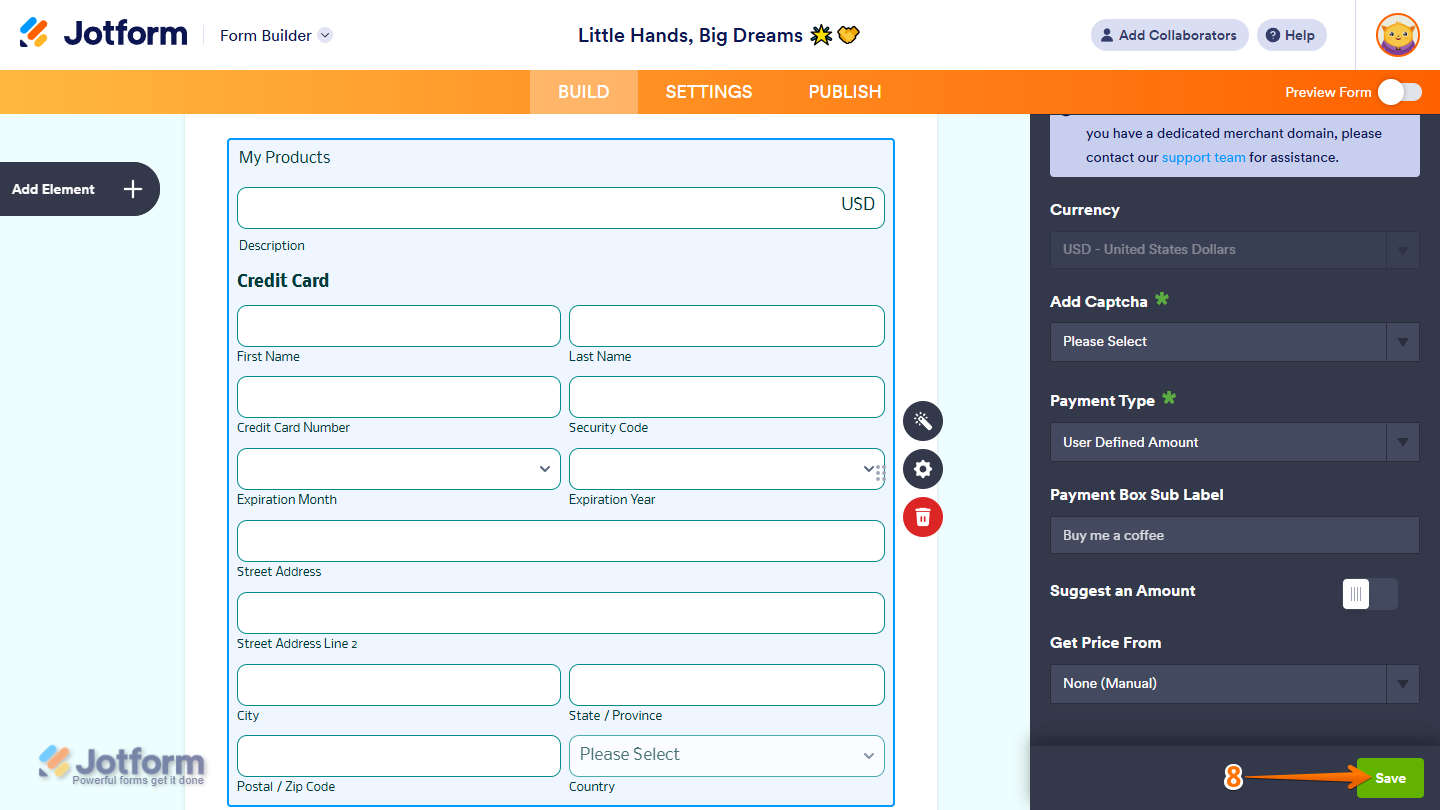Click the City input field

[399, 685]
